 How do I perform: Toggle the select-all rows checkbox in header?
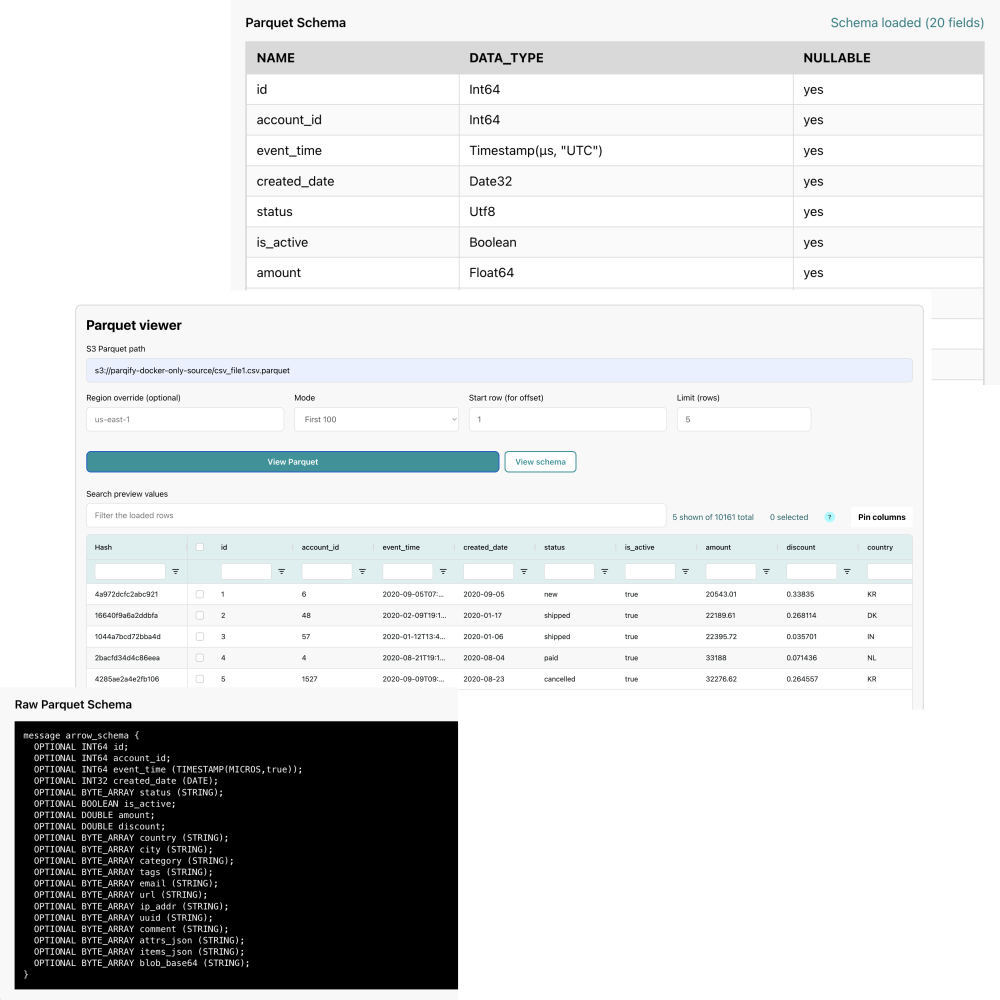point(200,547)
